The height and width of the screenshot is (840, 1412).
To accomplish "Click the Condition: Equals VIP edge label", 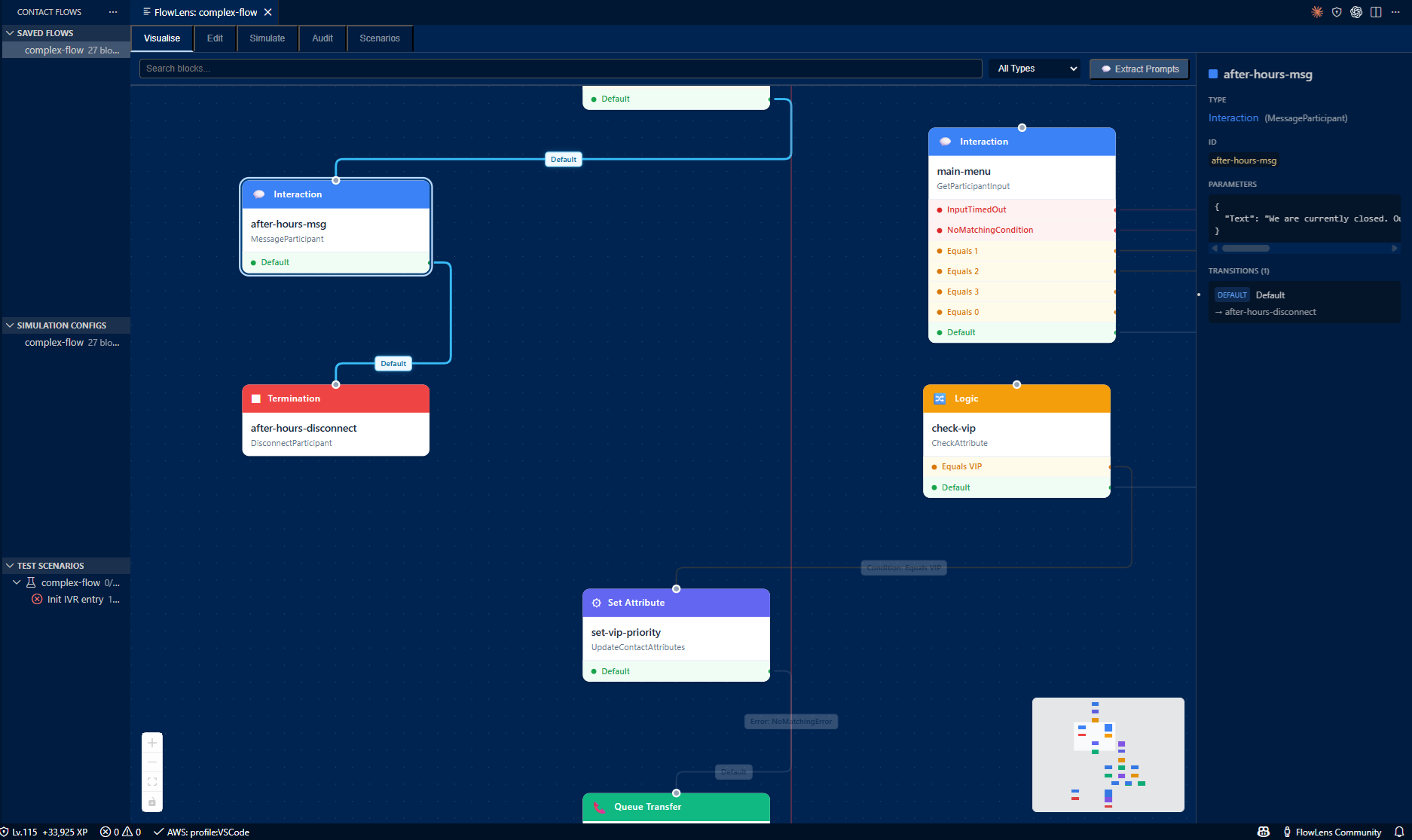I will (x=903, y=568).
